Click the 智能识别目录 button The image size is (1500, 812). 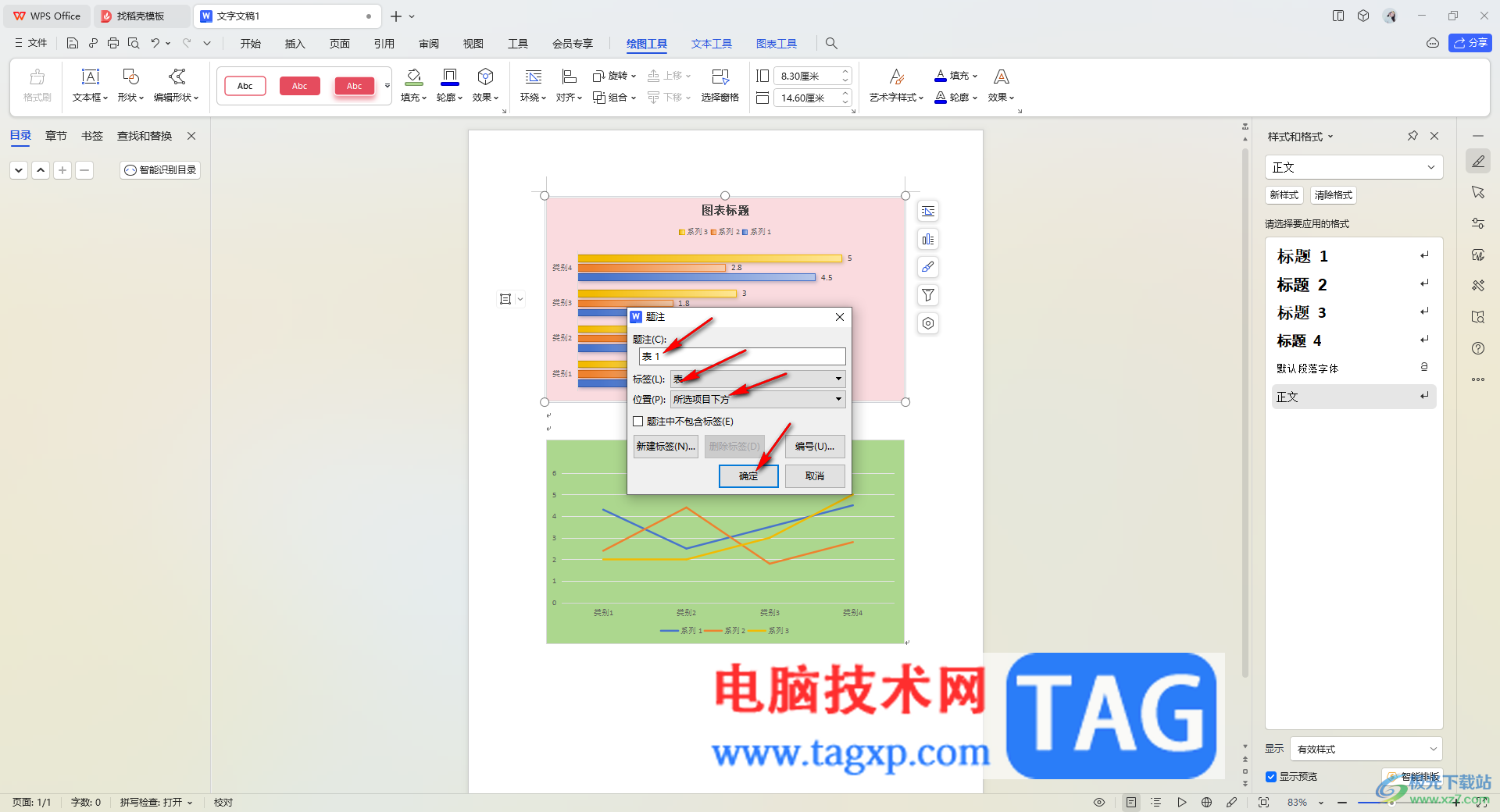(x=160, y=170)
